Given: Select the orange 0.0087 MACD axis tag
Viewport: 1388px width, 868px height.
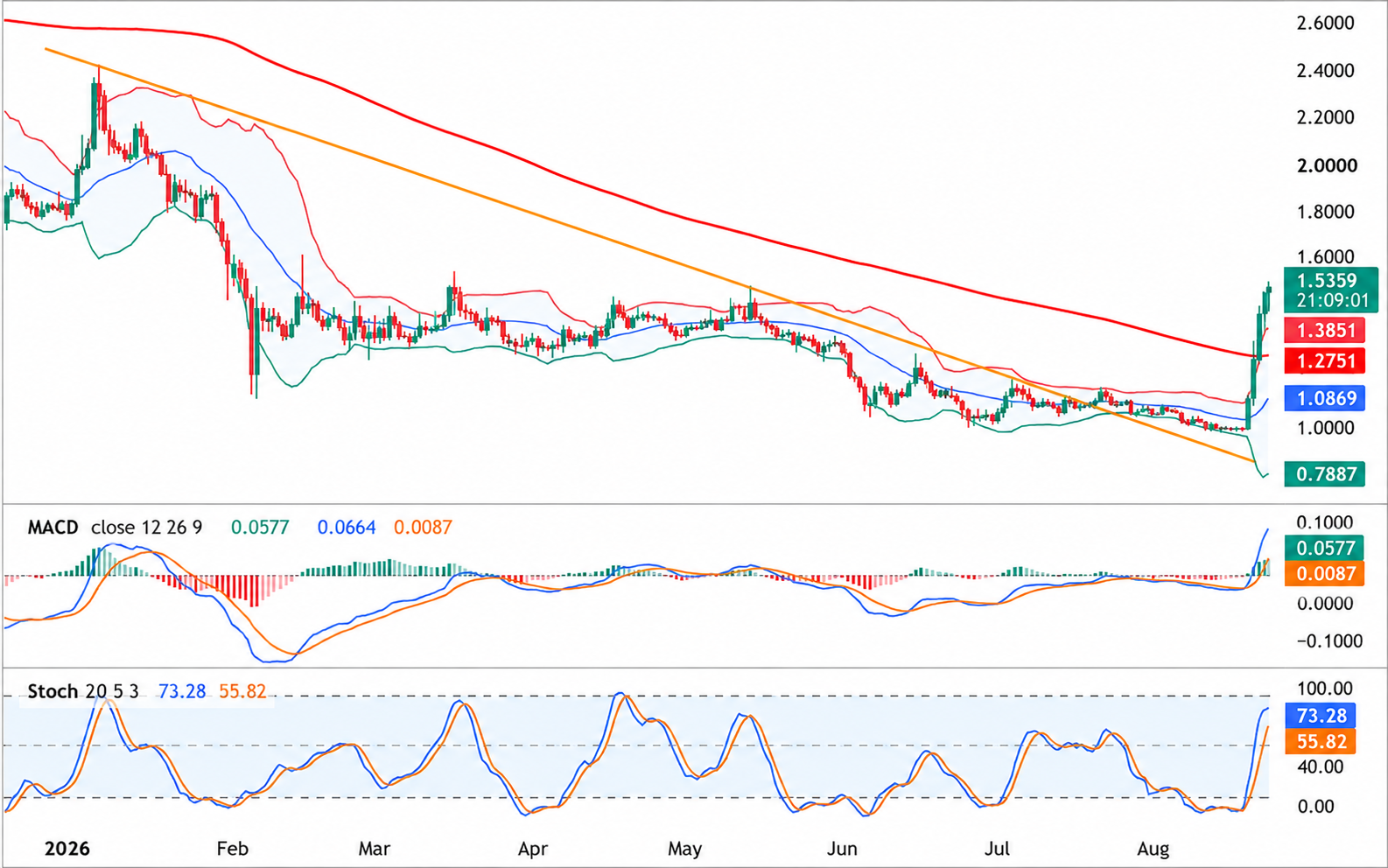Looking at the screenshot, I should click(1325, 574).
